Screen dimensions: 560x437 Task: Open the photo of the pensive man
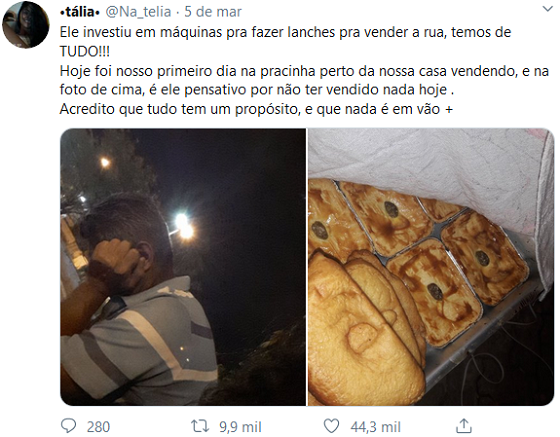[x=183, y=267]
